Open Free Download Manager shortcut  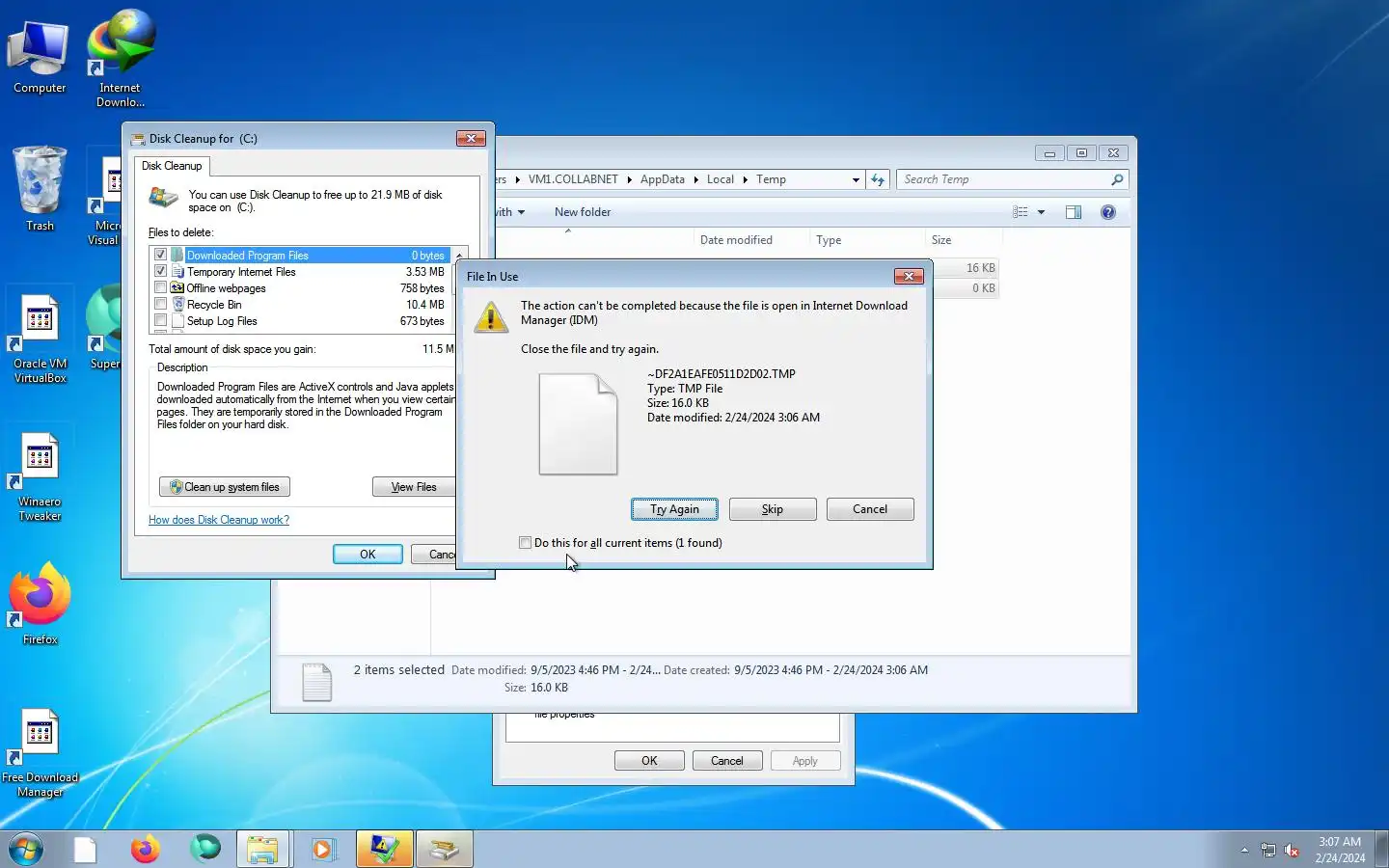(40, 754)
